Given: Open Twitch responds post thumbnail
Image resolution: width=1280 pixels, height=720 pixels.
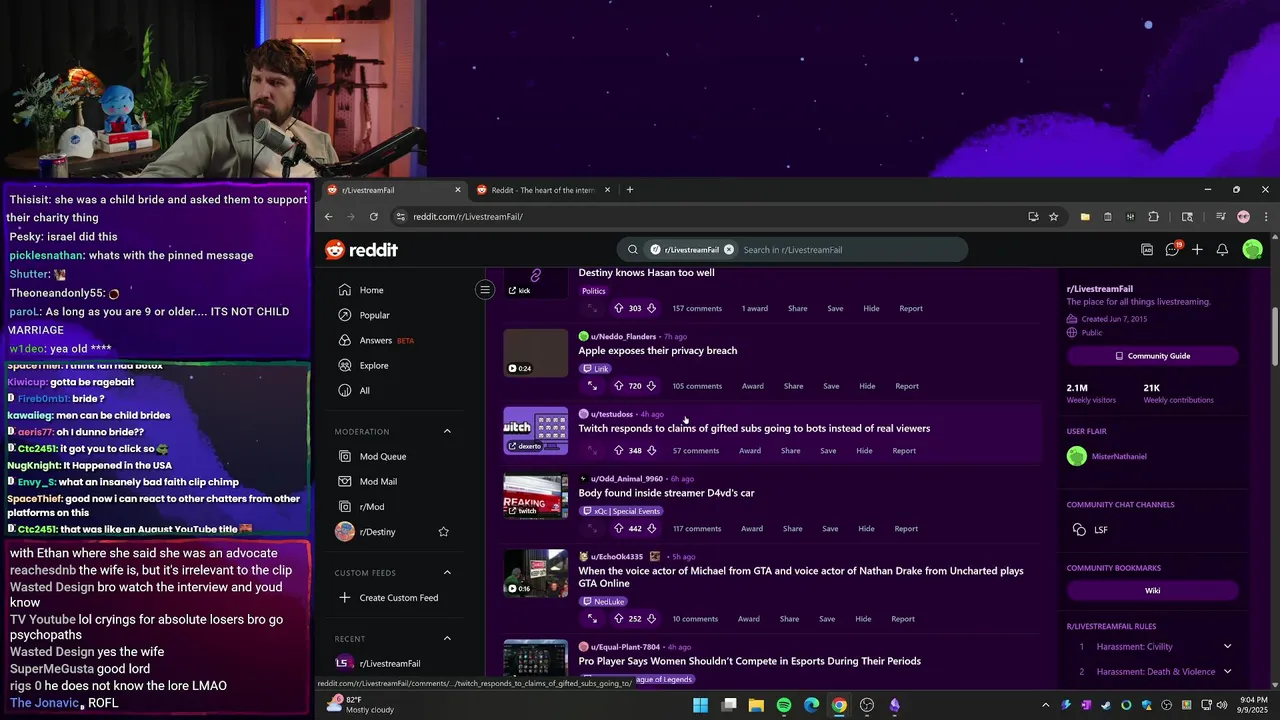Looking at the screenshot, I should coord(535,431).
